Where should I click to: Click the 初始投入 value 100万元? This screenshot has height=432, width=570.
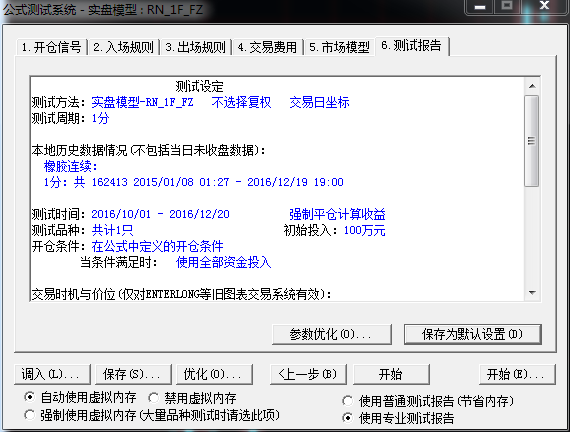pos(365,230)
